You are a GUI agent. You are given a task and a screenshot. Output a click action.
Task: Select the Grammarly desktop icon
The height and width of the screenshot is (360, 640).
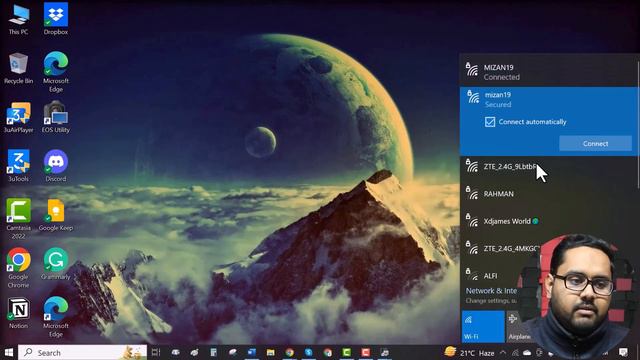coord(56,264)
